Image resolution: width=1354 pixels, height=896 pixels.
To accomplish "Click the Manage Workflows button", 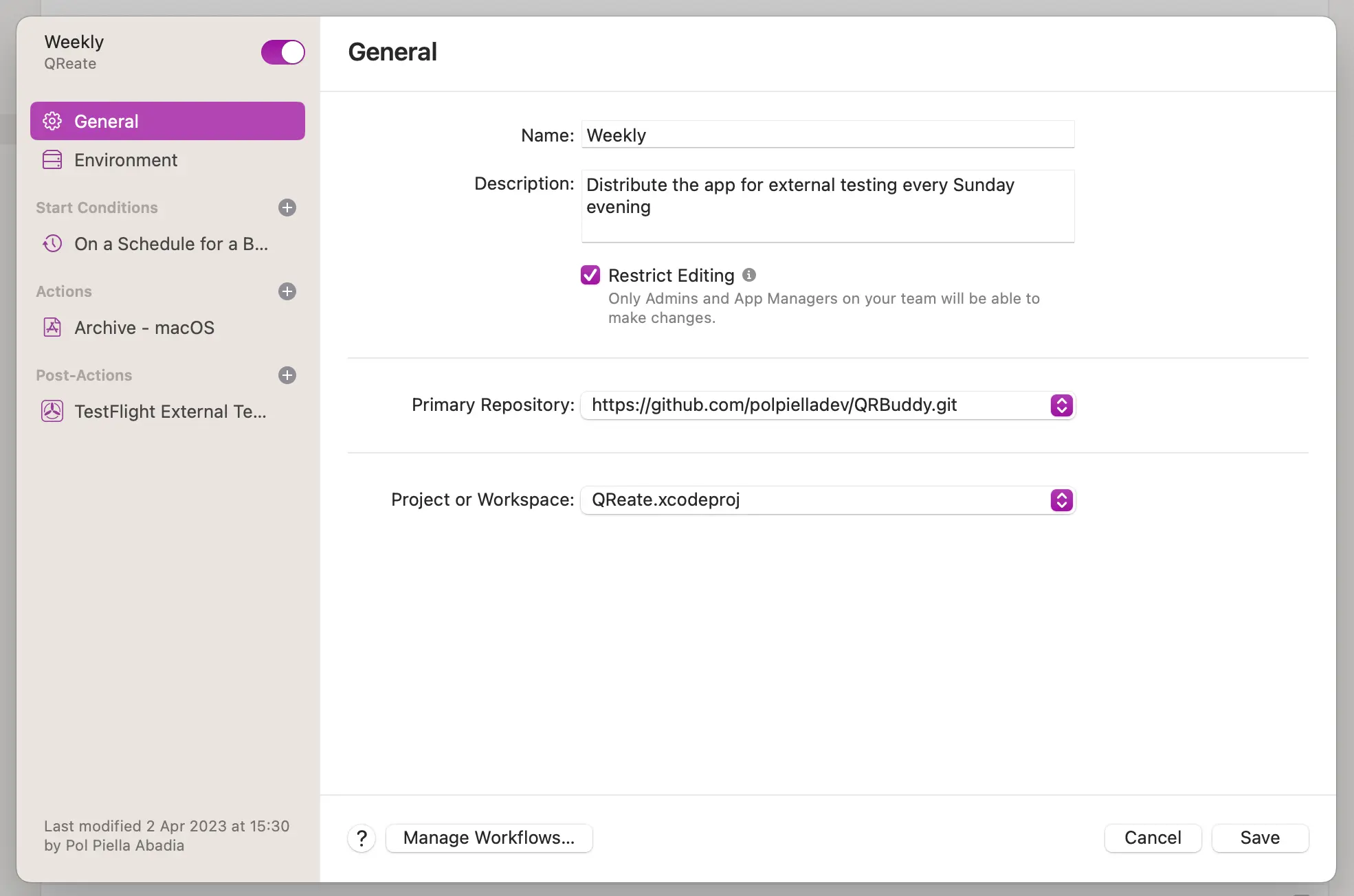I will pyautogui.click(x=489, y=836).
